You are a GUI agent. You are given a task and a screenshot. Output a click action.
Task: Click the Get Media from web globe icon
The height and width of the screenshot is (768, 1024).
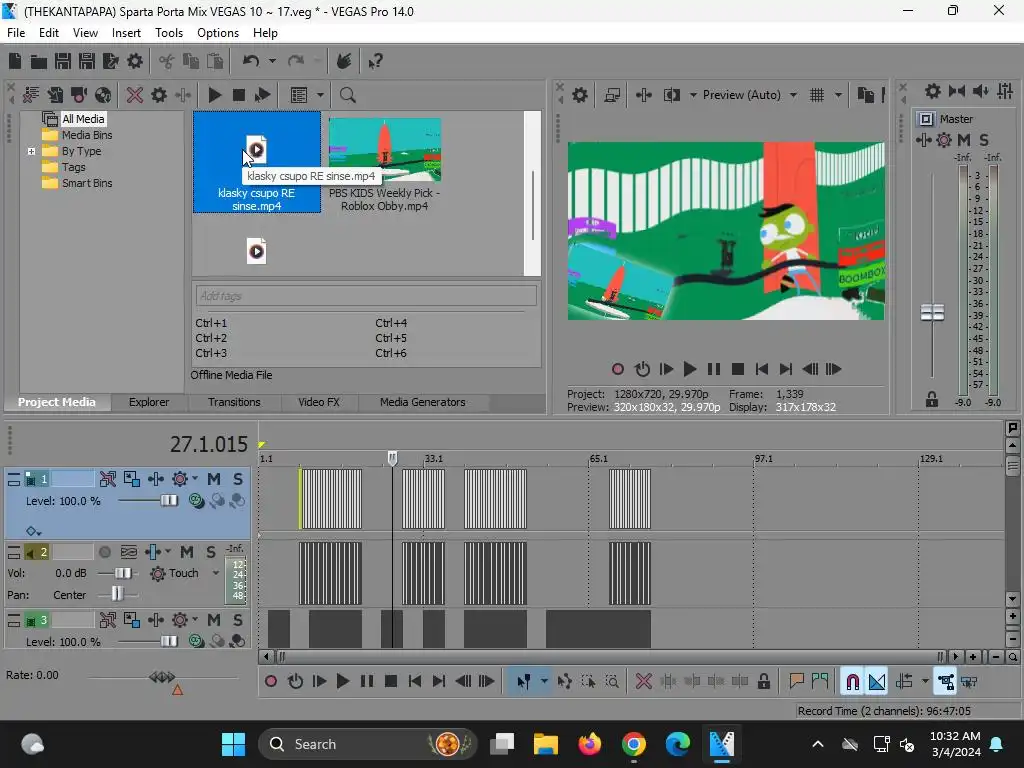(x=103, y=95)
